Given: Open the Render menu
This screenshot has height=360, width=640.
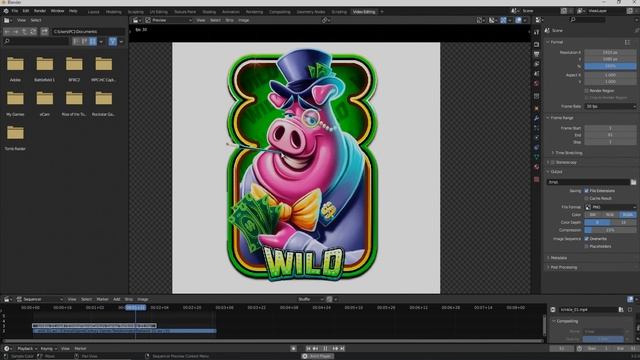Looking at the screenshot, I should [x=40, y=11].
